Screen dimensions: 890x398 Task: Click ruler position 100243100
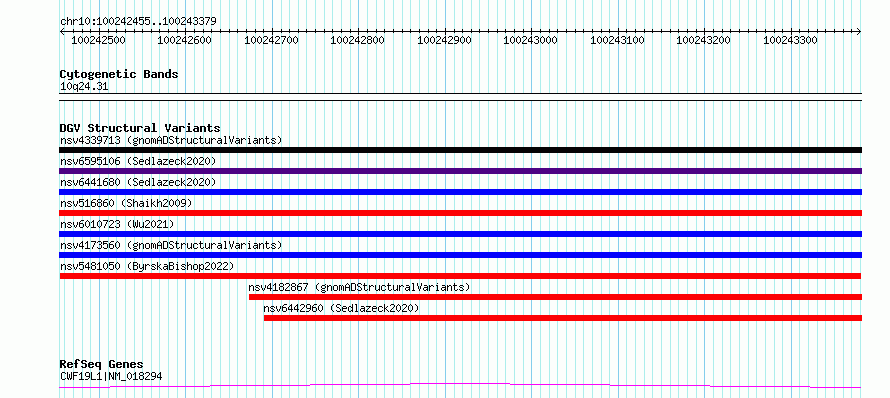tap(618, 40)
